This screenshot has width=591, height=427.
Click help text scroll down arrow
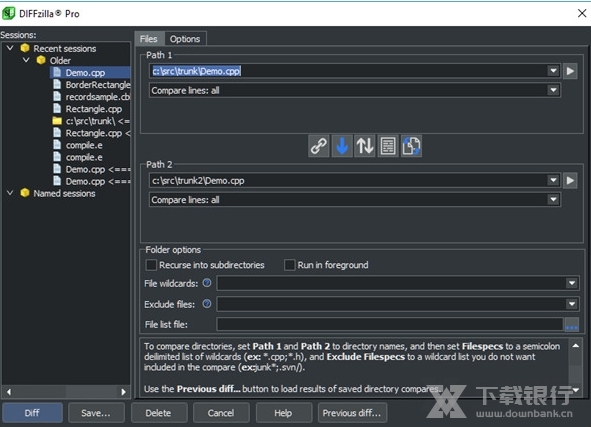tap(576, 390)
